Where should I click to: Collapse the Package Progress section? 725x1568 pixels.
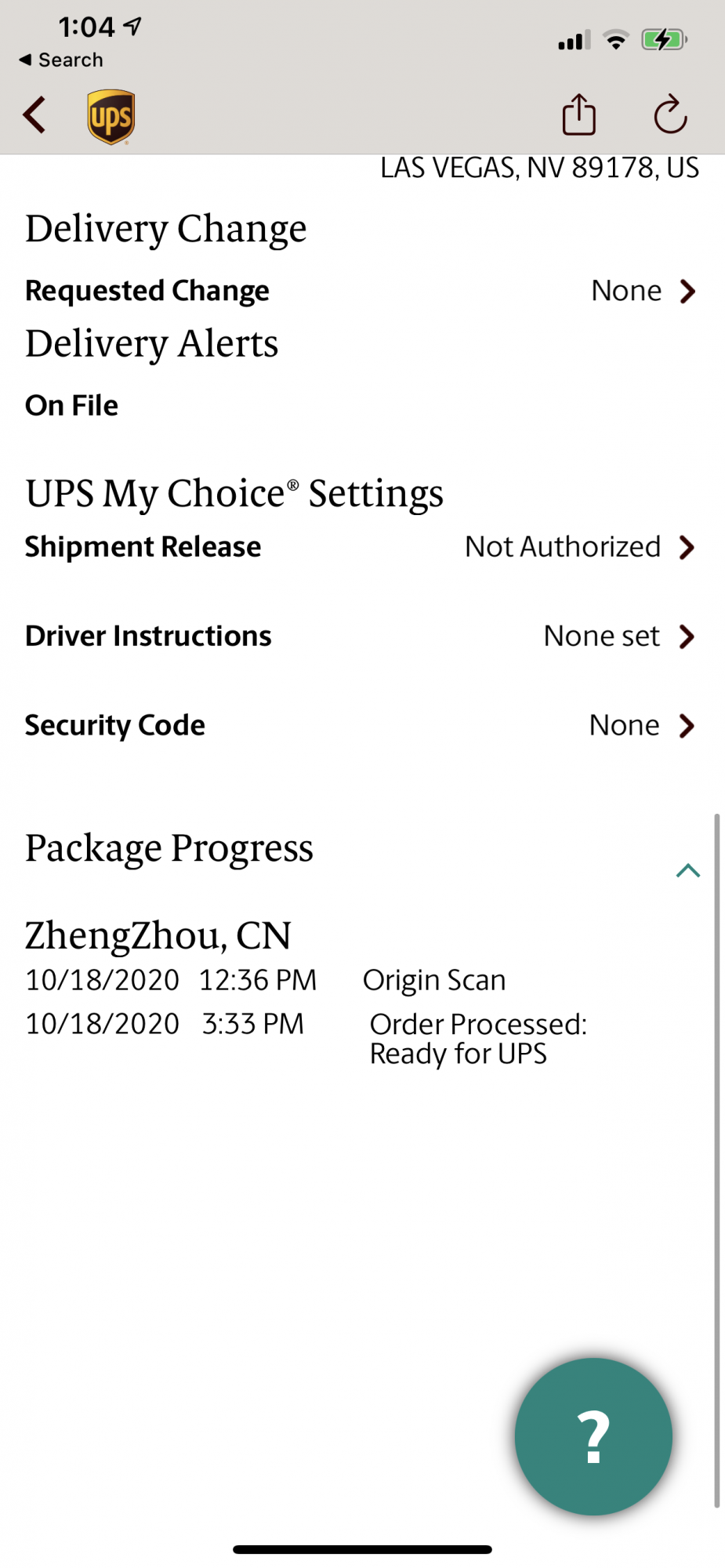(x=687, y=870)
